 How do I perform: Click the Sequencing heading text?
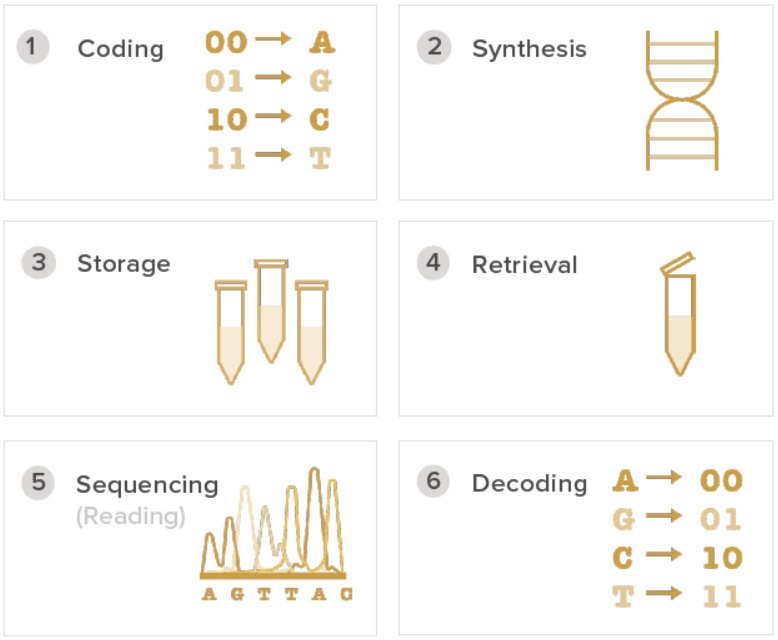147,485
